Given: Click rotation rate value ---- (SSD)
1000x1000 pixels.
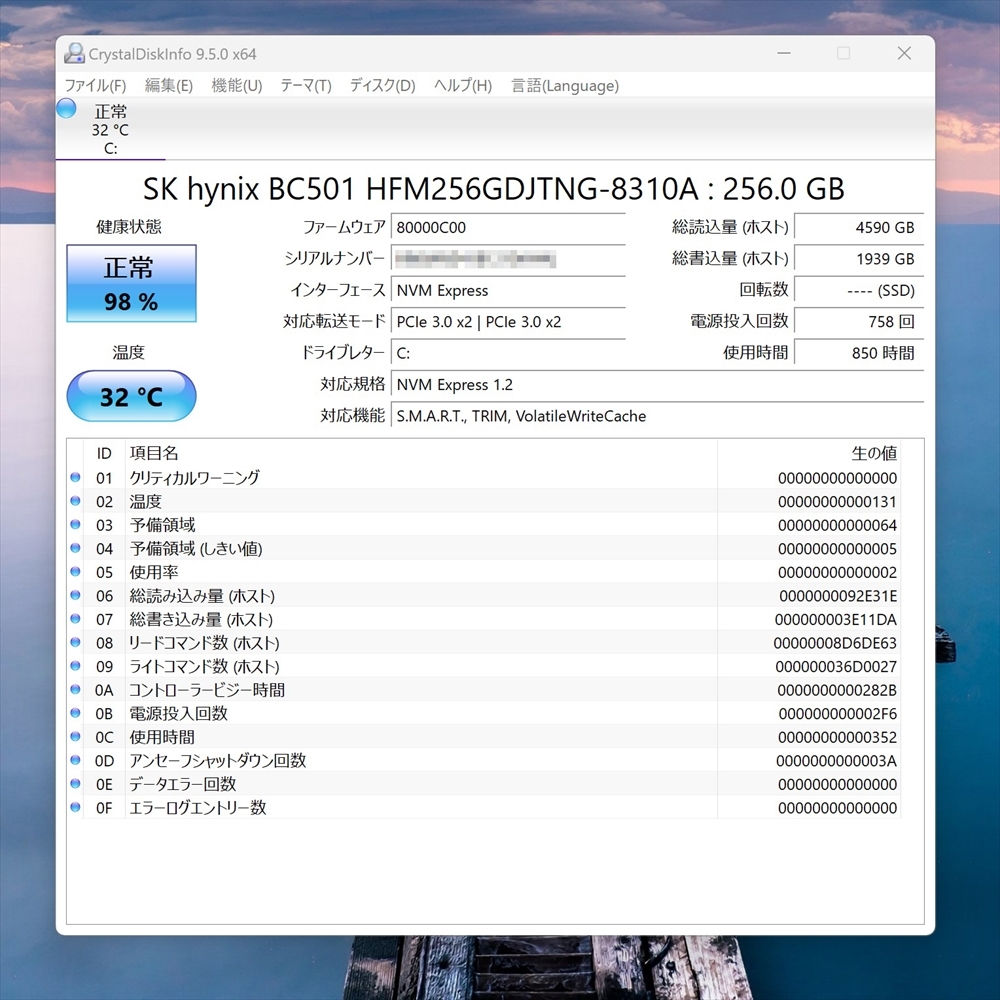Looking at the screenshot, I should coord(859,290).
